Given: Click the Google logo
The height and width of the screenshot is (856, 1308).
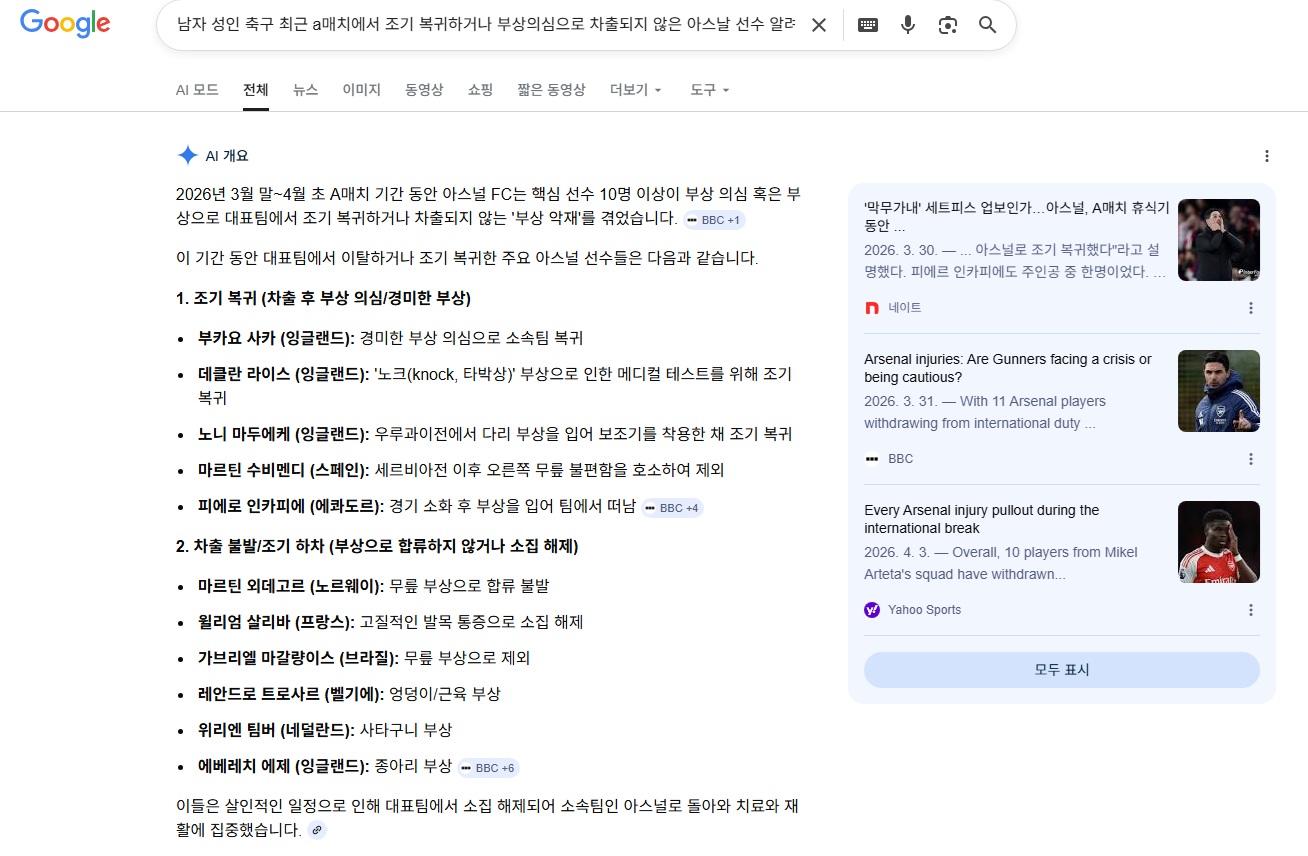Looking at the screenshot, I should [65, 23].
